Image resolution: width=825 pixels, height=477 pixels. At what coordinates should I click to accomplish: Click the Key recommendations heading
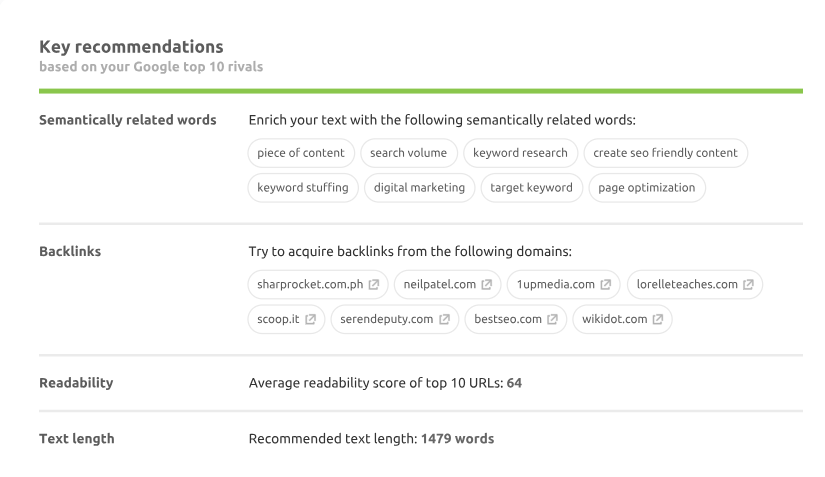(131, 47)
